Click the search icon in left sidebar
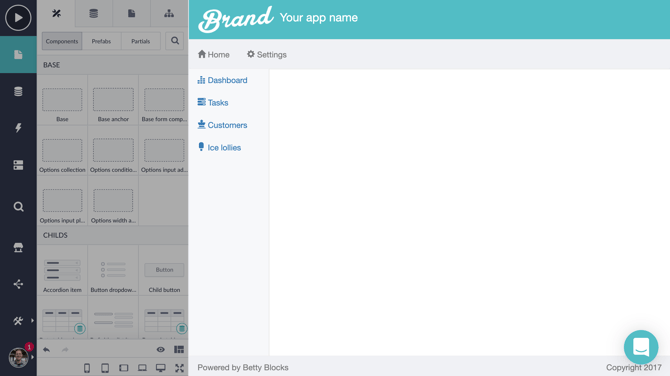670x376 pixels. [18, 207]
